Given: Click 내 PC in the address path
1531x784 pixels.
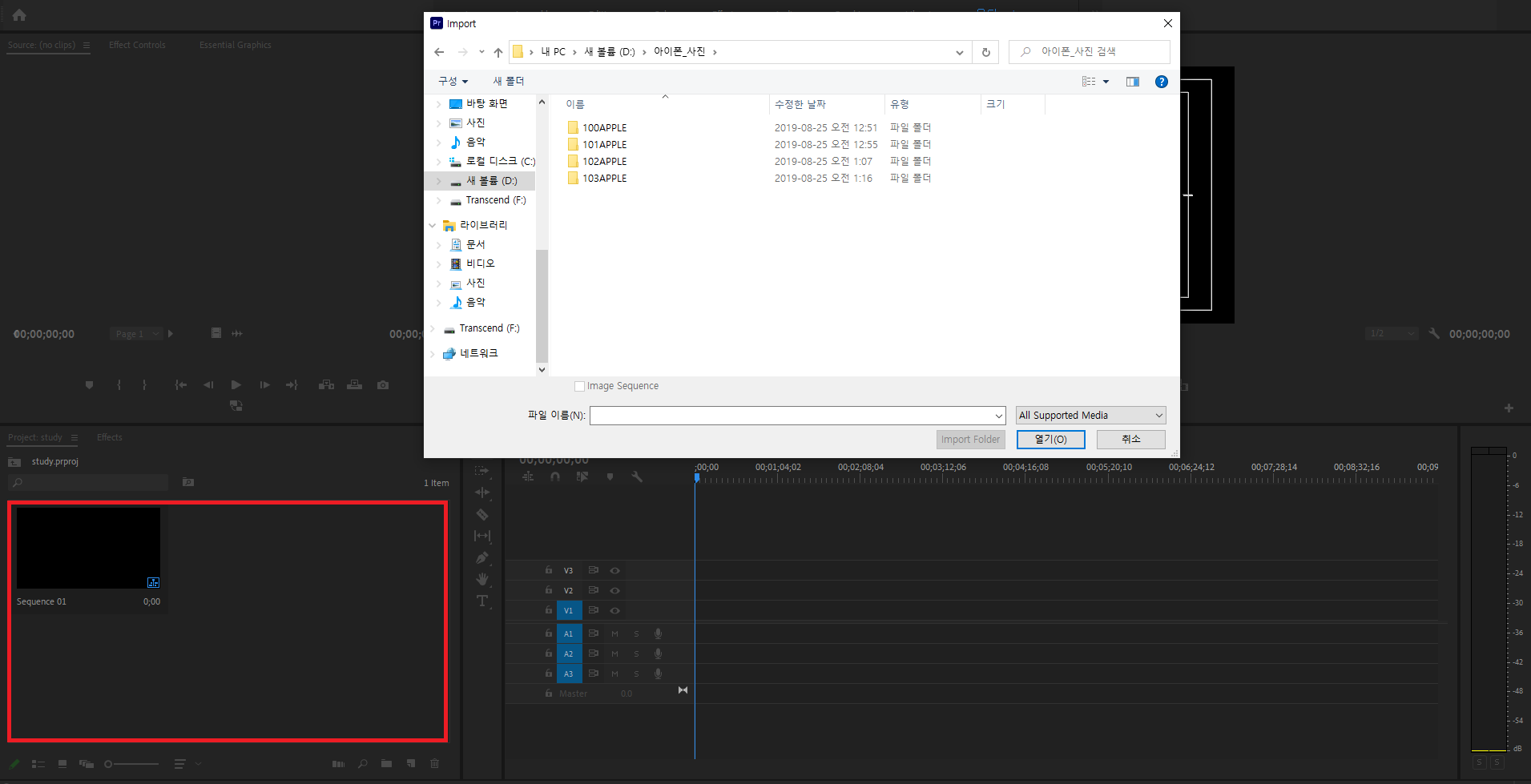Looking at the screenshot, I should (x=553, y=52).
